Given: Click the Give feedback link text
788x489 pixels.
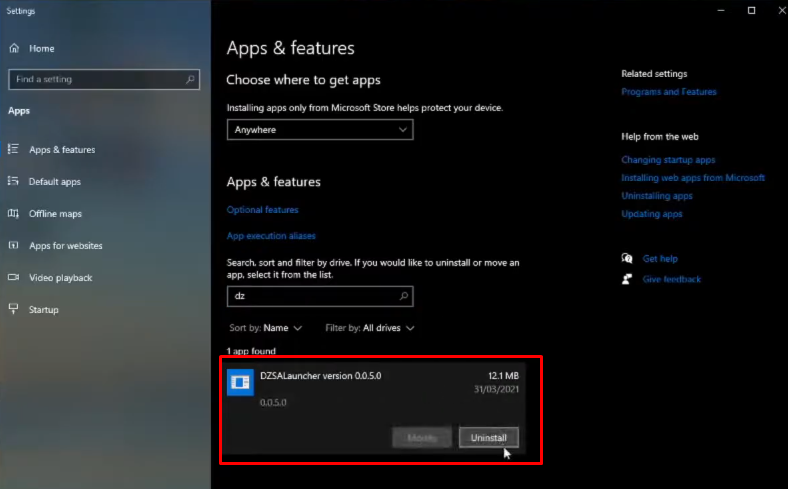Looking at the screenshot, I should (x=671, y=279).
